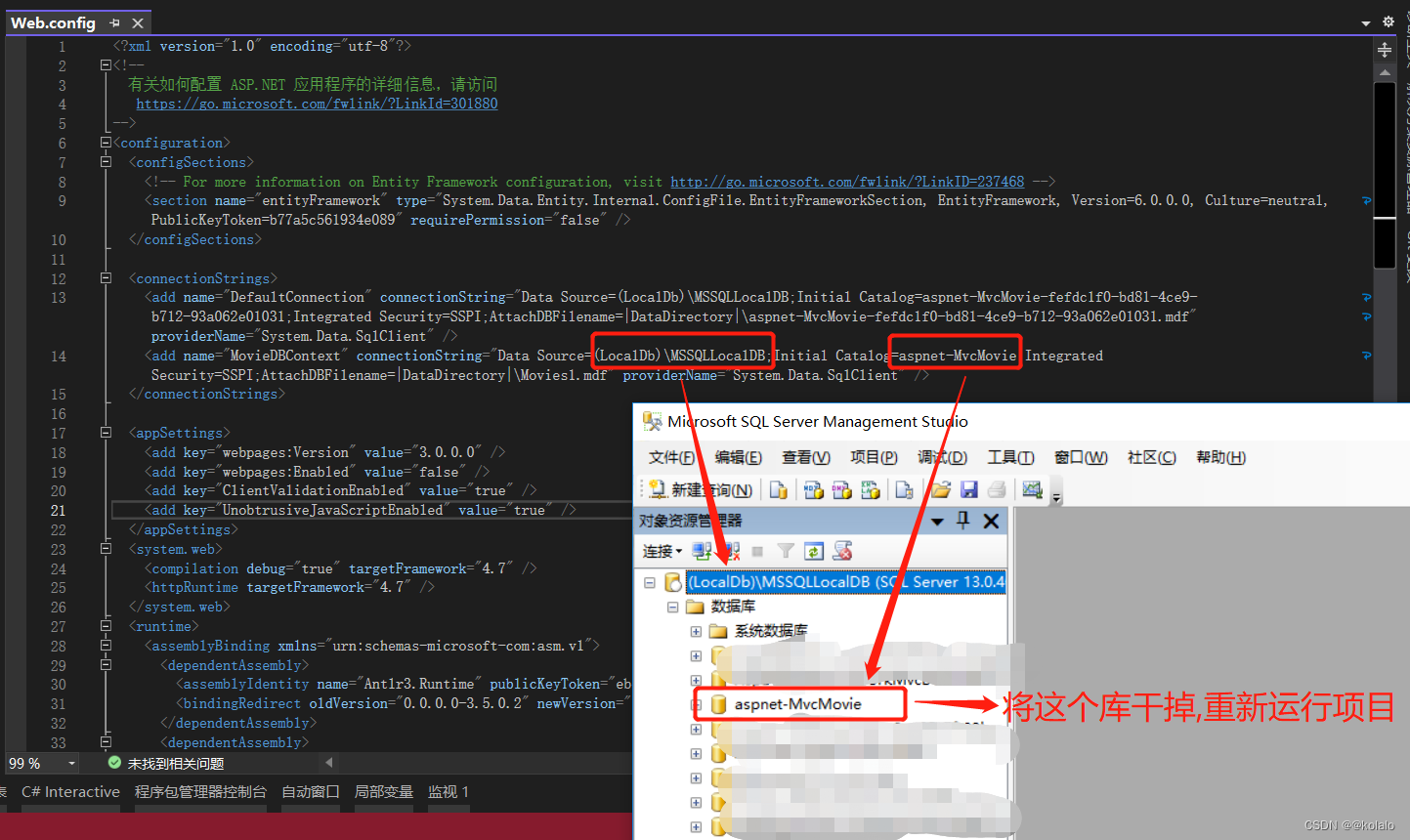Open SSMS toolbar overflow options arrow

[x=1056, y=496]
